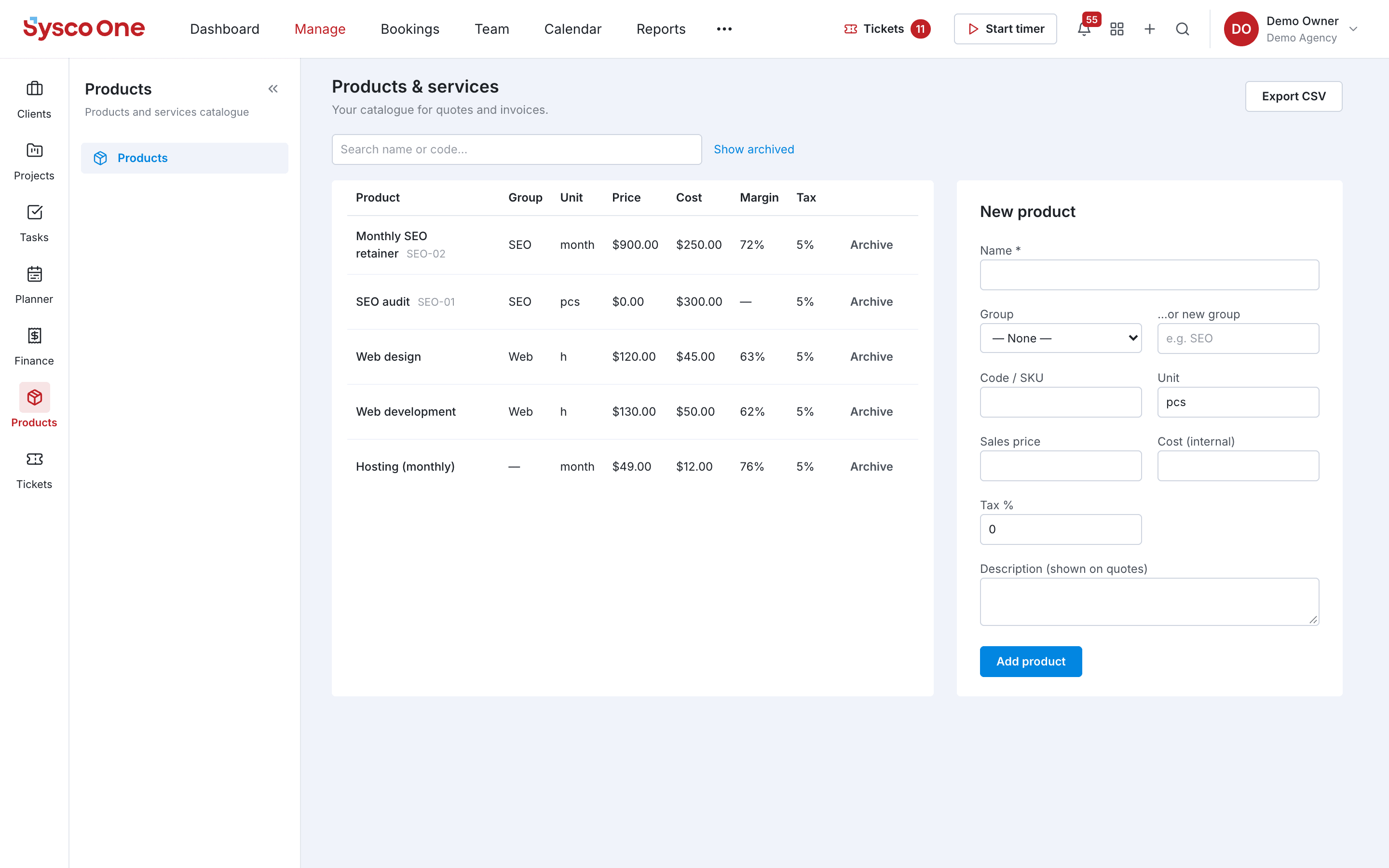The width and height of the screenshot is (1389, 868).
Task: Archive the Web development product
Action: [x=871, y=412]
